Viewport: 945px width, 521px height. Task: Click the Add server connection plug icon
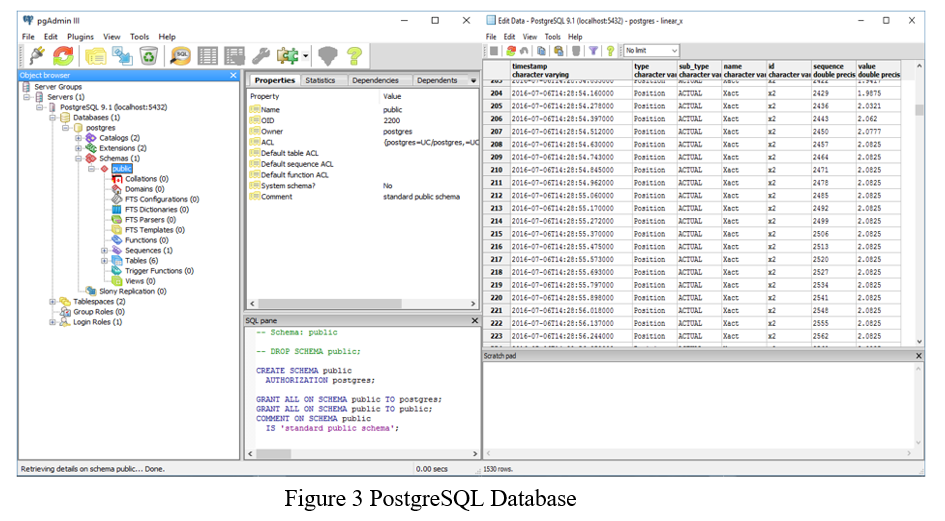(x=37, y=56)
